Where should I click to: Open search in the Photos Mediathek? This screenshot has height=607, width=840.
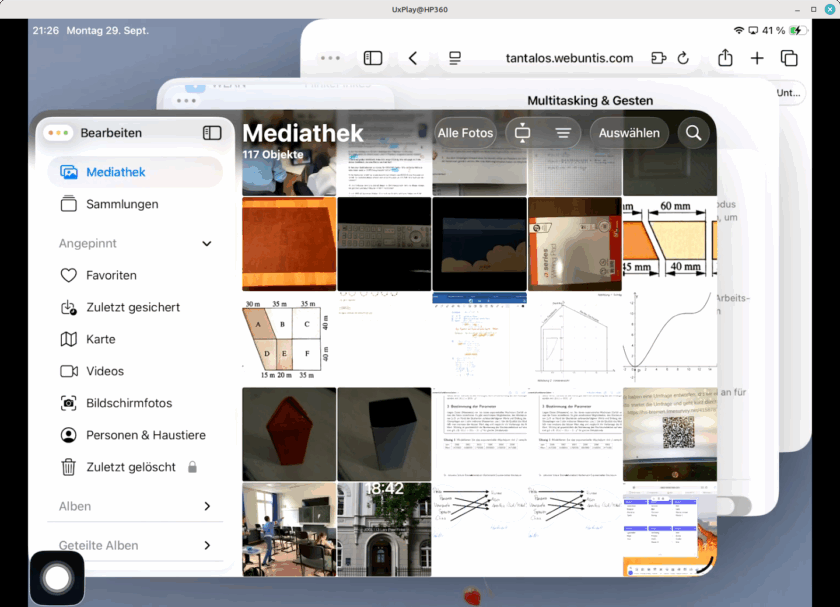693,133
